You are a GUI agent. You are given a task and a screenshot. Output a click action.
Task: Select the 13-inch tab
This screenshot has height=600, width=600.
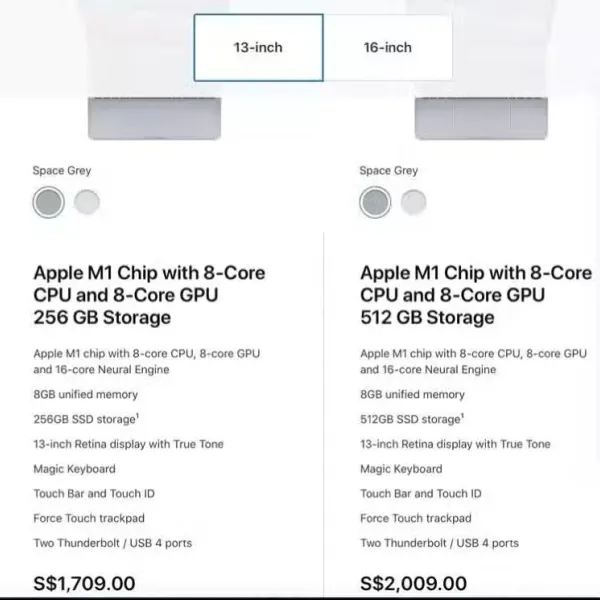pyautogui.click(x=258, y=47)
